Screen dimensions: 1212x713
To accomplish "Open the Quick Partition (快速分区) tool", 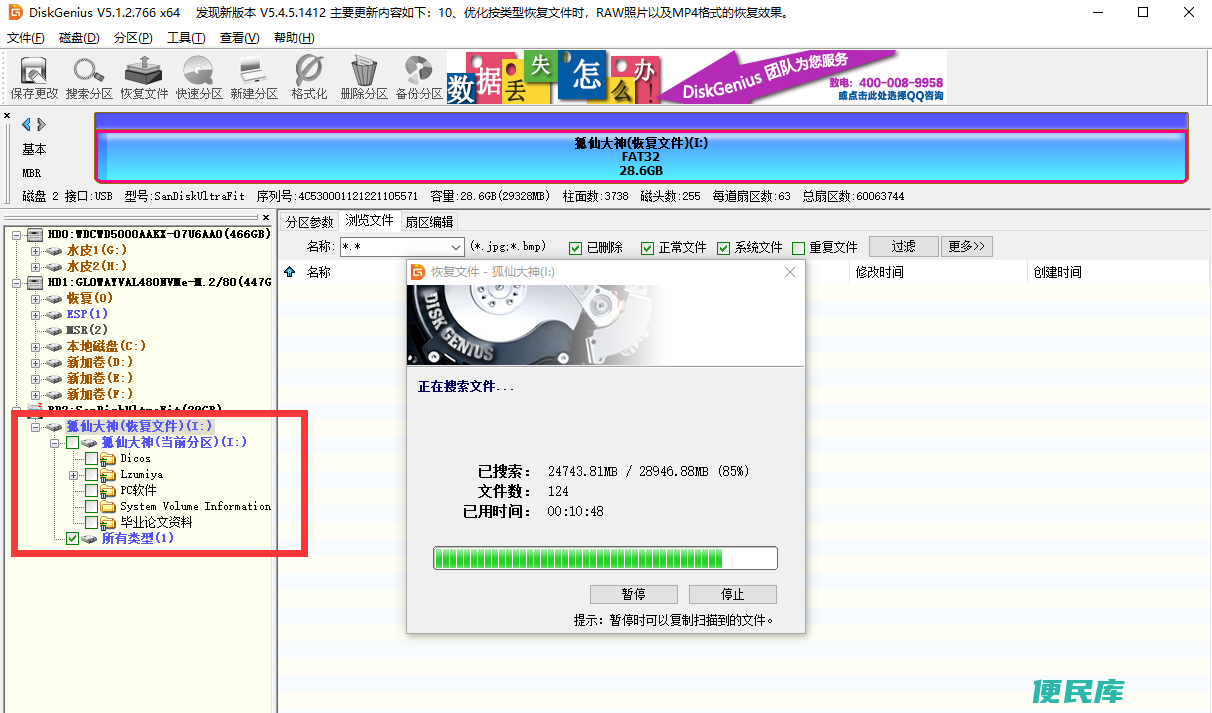I will [x=199, y=78].
